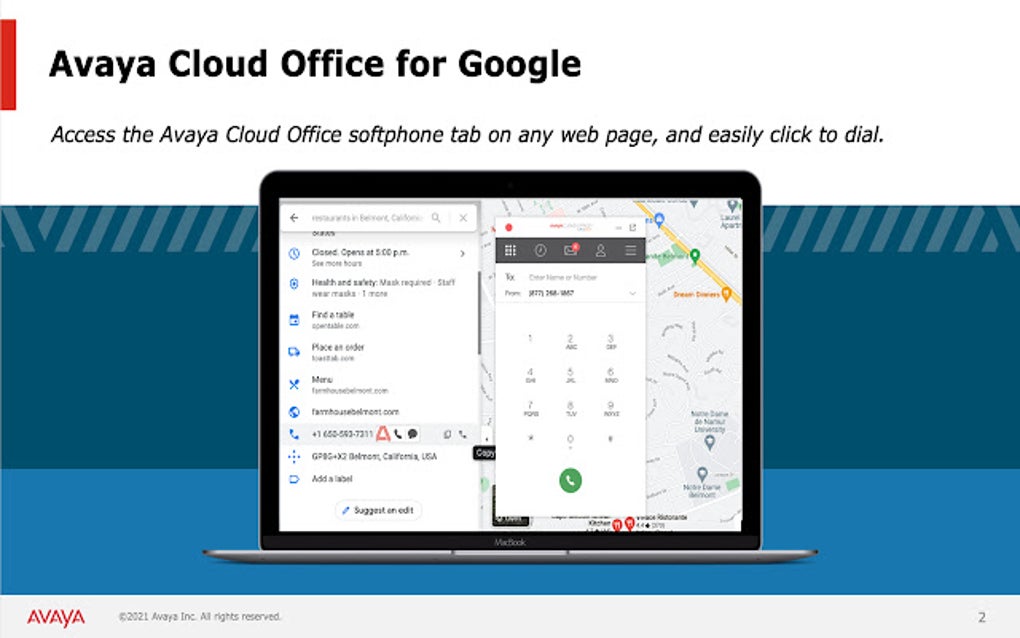Dial digit 7 on the keypad
The width and height of the screenshot is (1020, 638).
pos(530,408)
